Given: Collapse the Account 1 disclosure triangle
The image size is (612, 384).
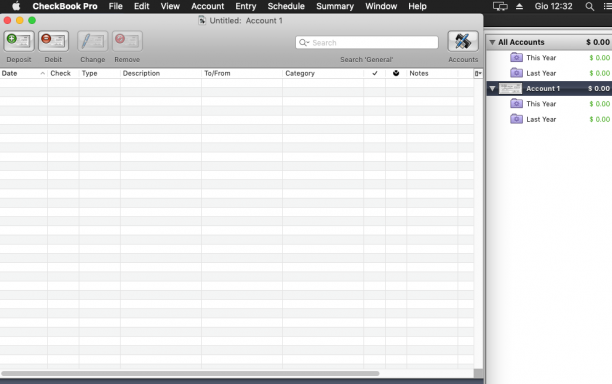Looking at the screenshot, I should [492, 89].
